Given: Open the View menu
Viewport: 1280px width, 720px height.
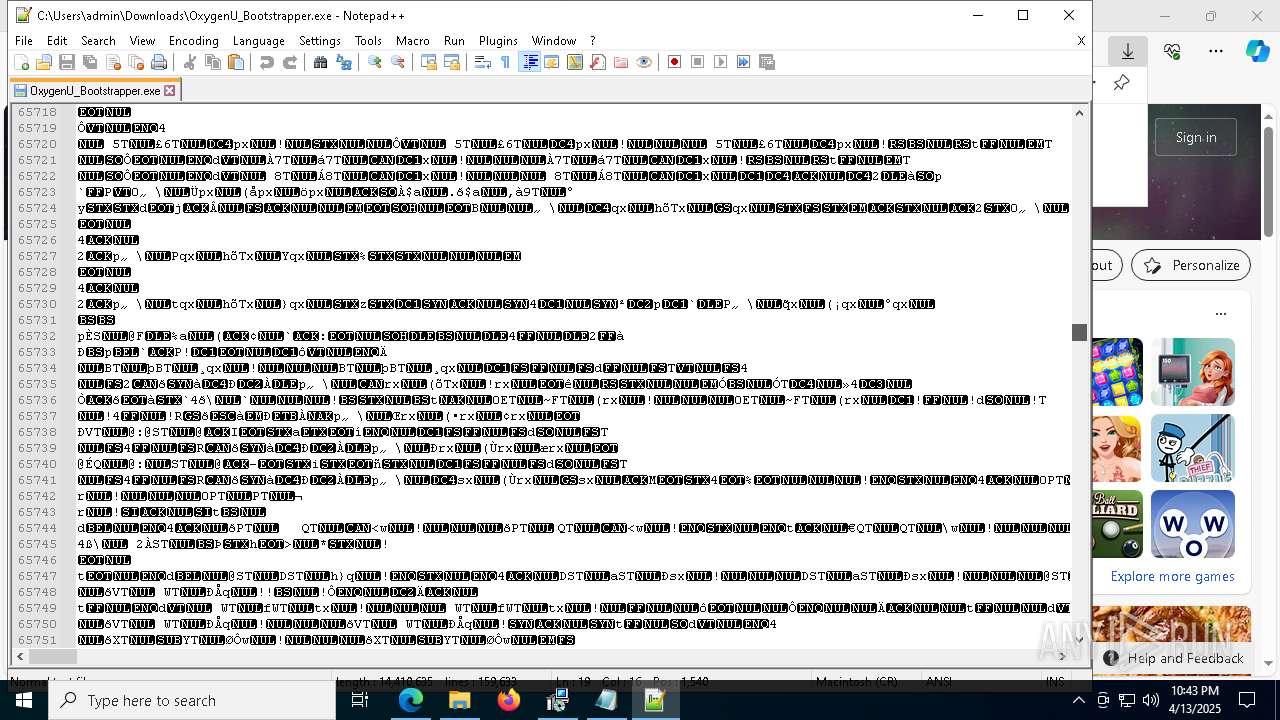Looking at the screenshot, I should coord(142,41).
